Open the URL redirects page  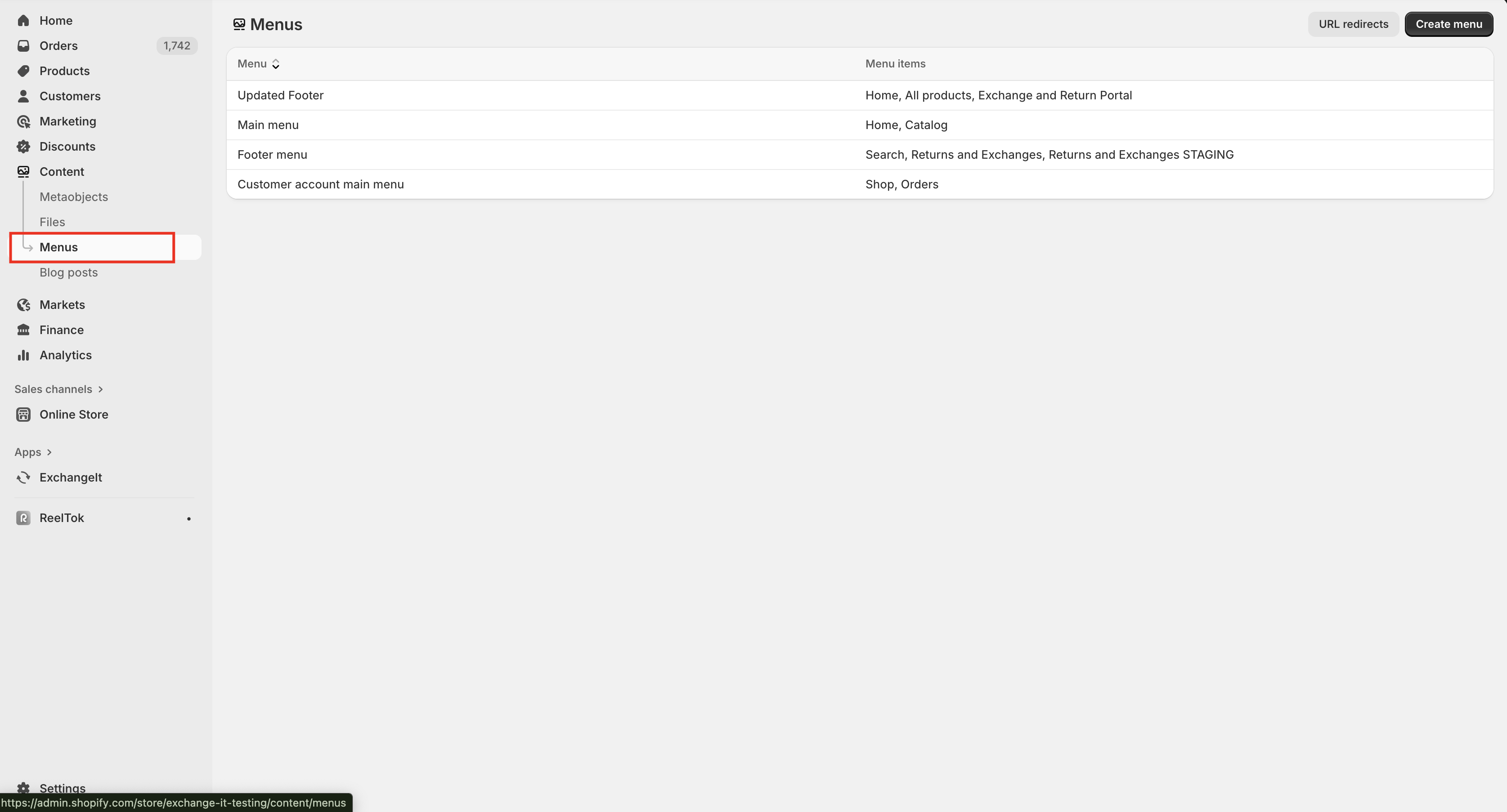click(1353, 24)
